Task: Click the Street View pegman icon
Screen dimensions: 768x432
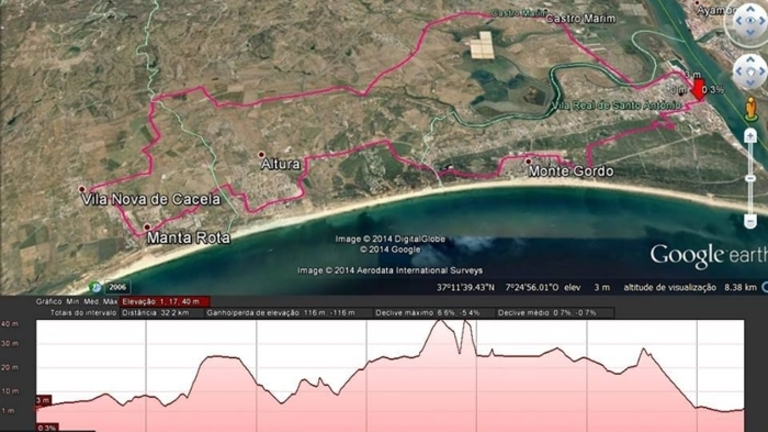Action: click(750, 107)
